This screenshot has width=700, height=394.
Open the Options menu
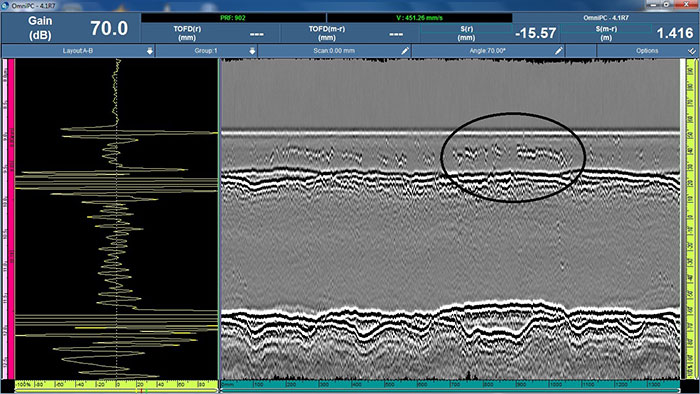tap(647, 51)
